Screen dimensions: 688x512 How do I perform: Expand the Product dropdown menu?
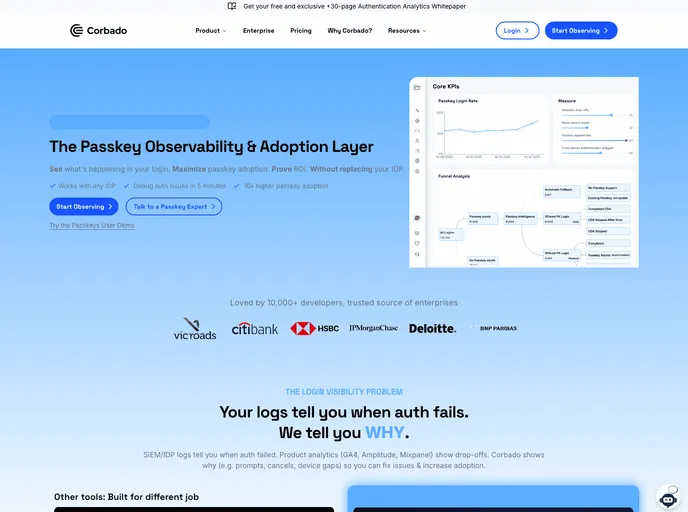coord(210,31)
